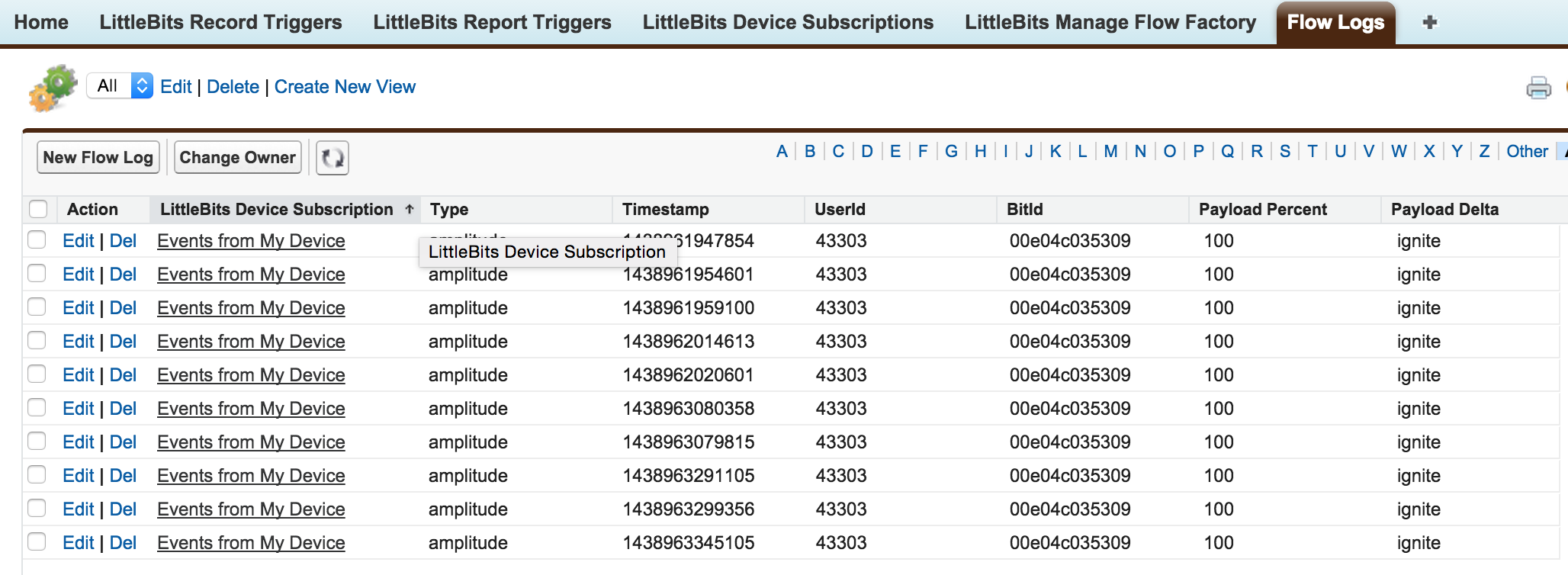The image size is (1568, 575).
Task: Check the box for timestamp 1438961954601 row
Action: point(37,274)
